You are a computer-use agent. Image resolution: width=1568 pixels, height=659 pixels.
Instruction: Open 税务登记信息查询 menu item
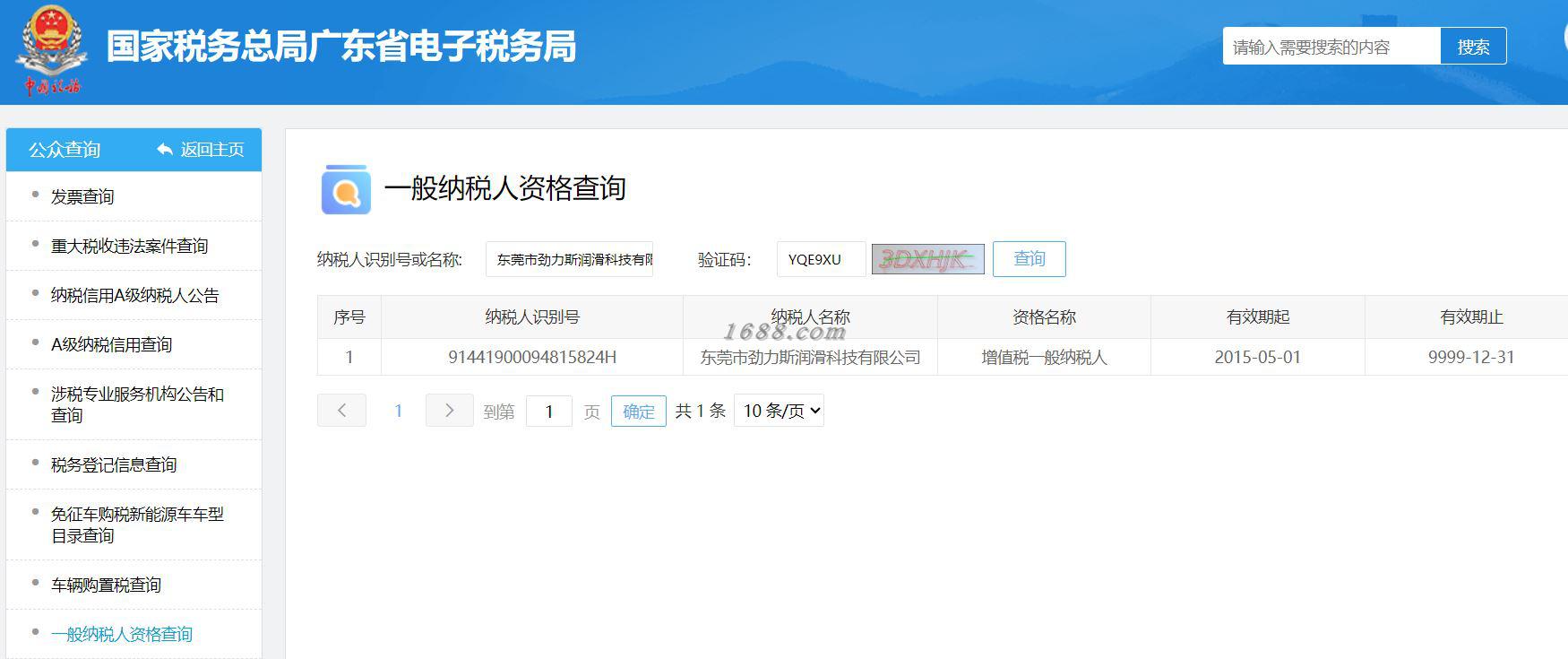click(114, 464)
